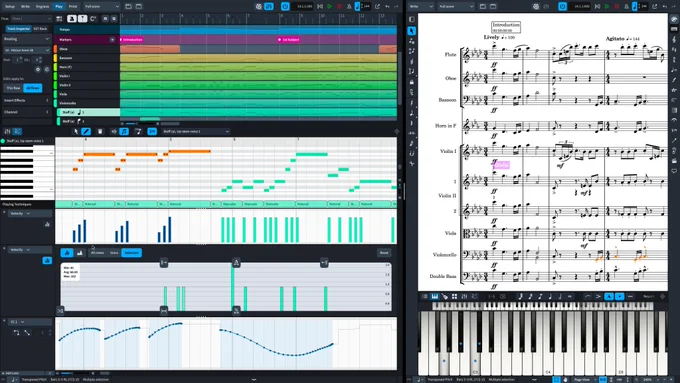The image size is (680, 383).
Task: Switch to Write mode tab
Action: coord(25,7)
